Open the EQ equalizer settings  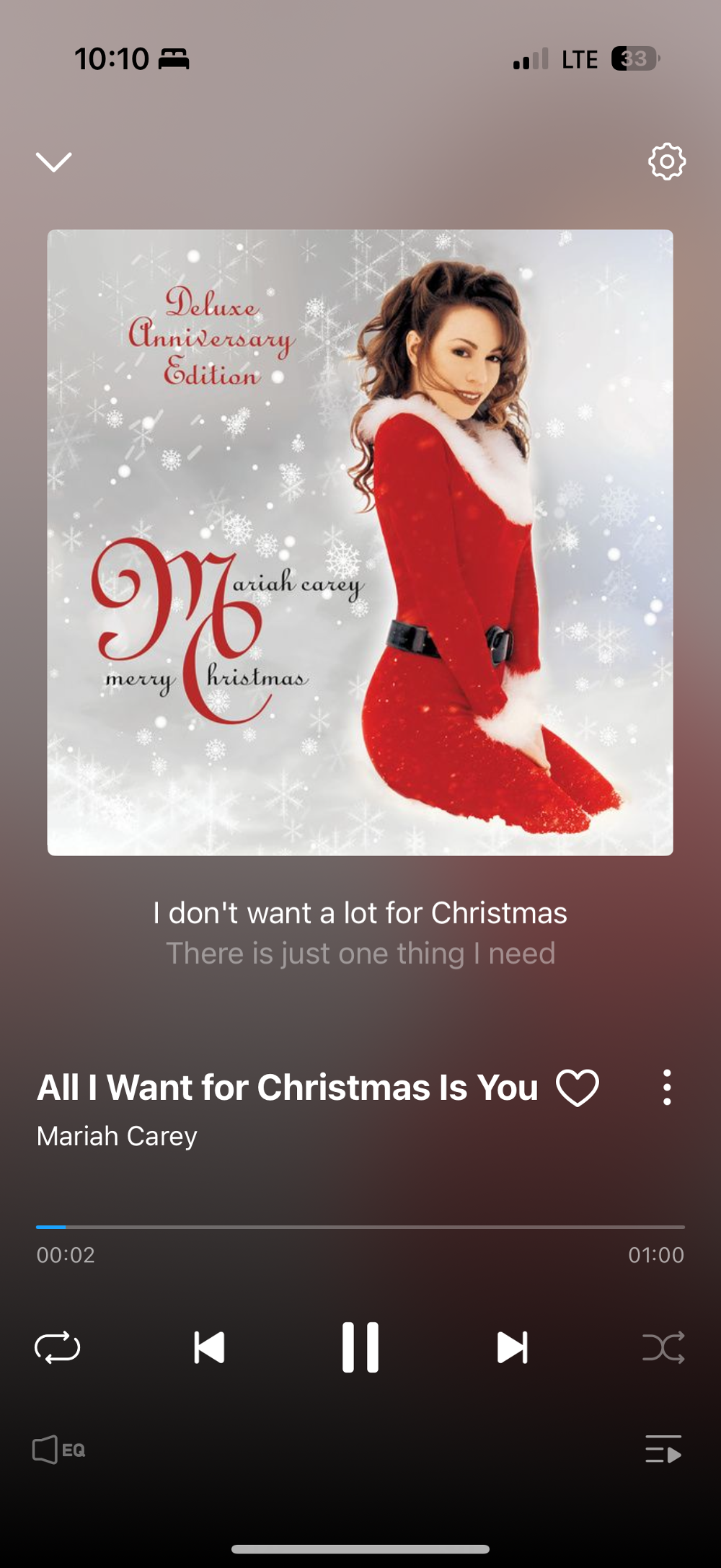[x=59, y=1450]
